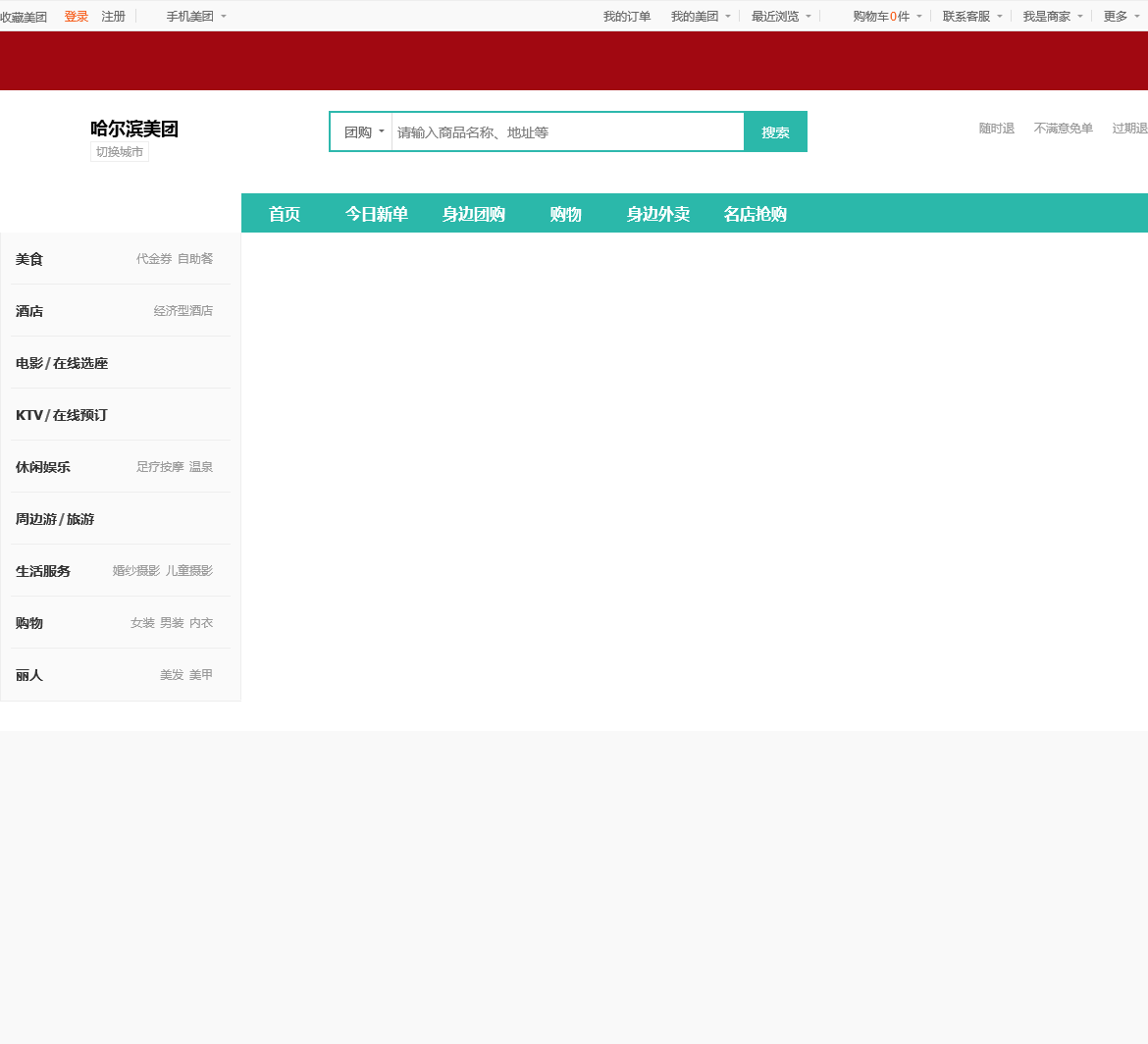Open the 购物 category in sidebar
This screenshot has height=1044, width=1148.
(x=29, y=623)
